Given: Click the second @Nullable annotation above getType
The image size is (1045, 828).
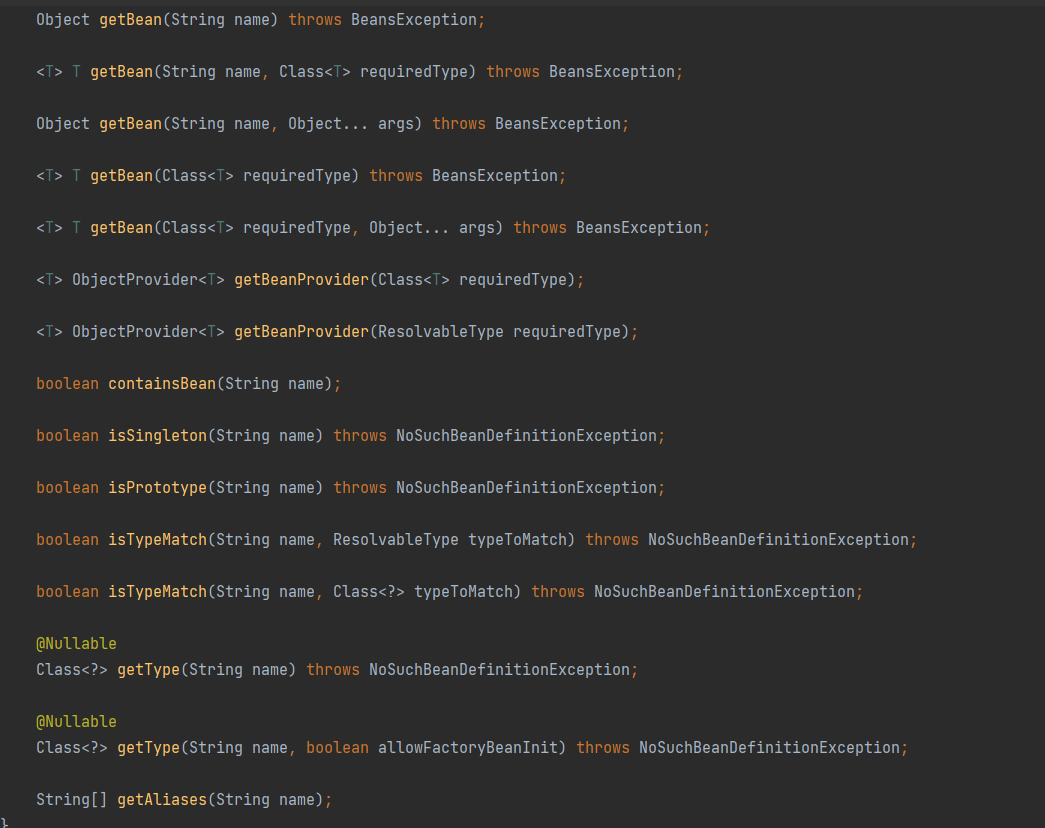Looking at the screenshot, I should 76,722.
